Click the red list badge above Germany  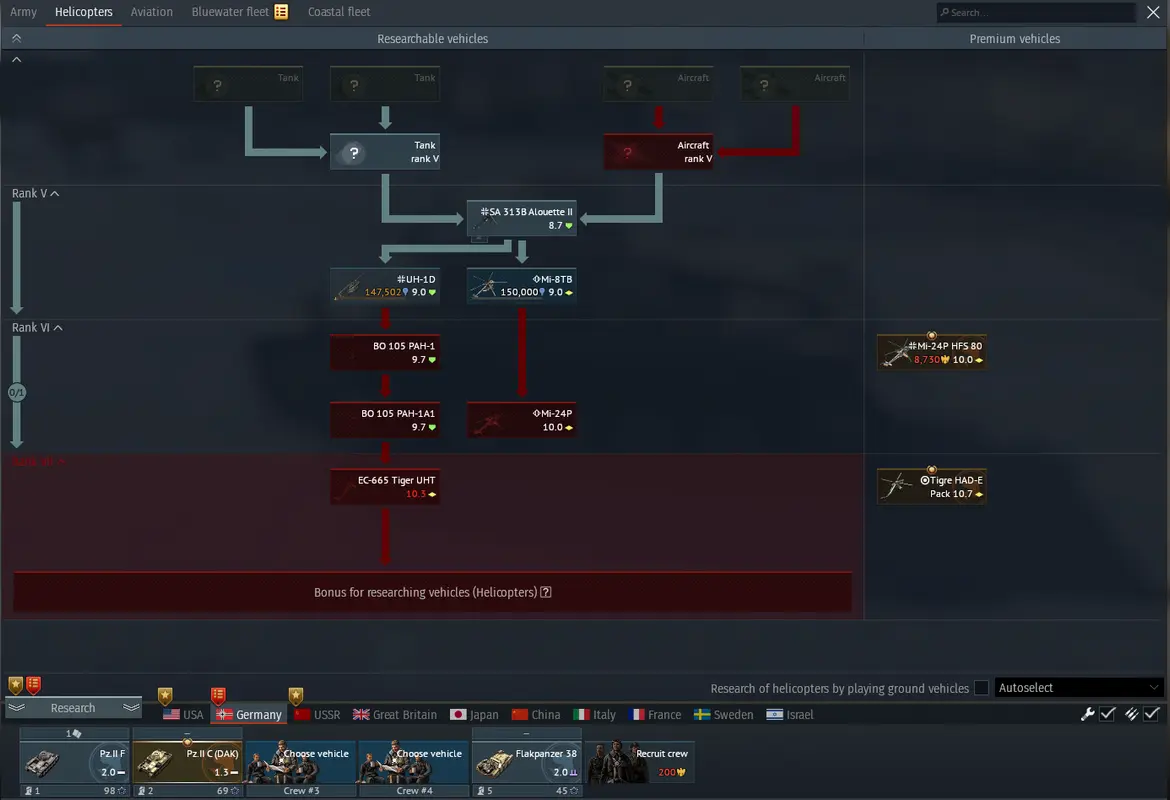218,696
